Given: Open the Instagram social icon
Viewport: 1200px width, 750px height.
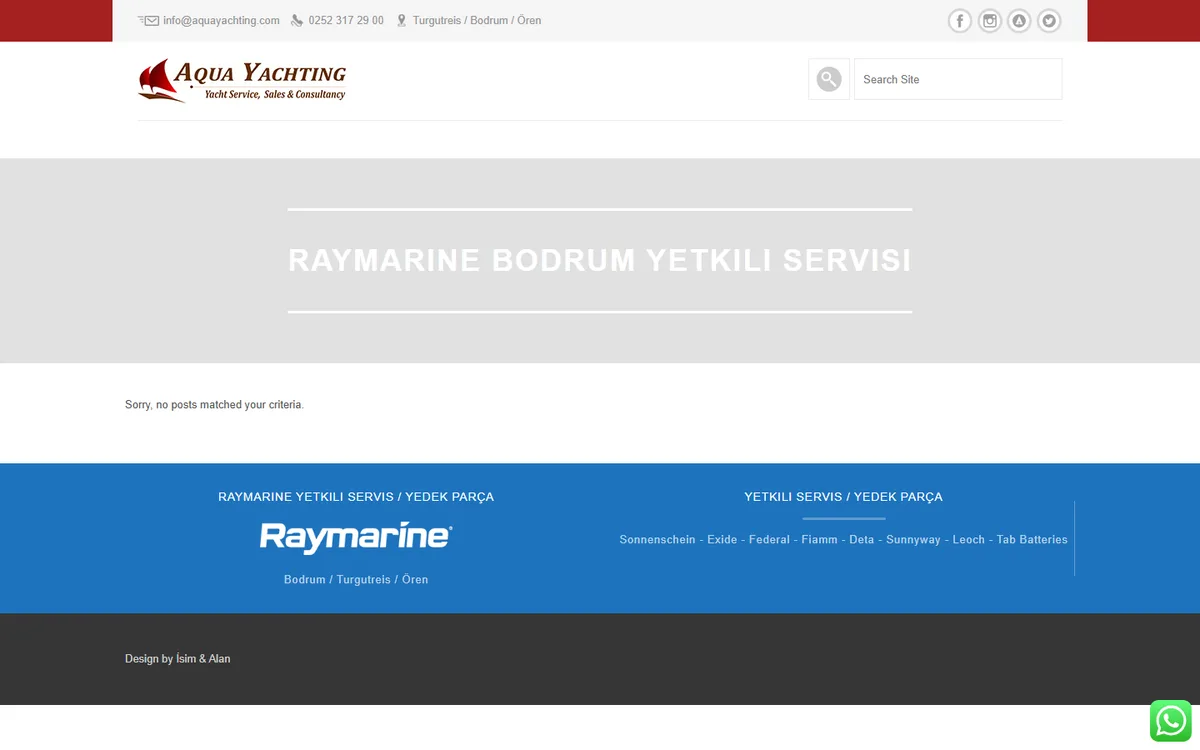Looking at the screenshot, I should tap(990, 21).
